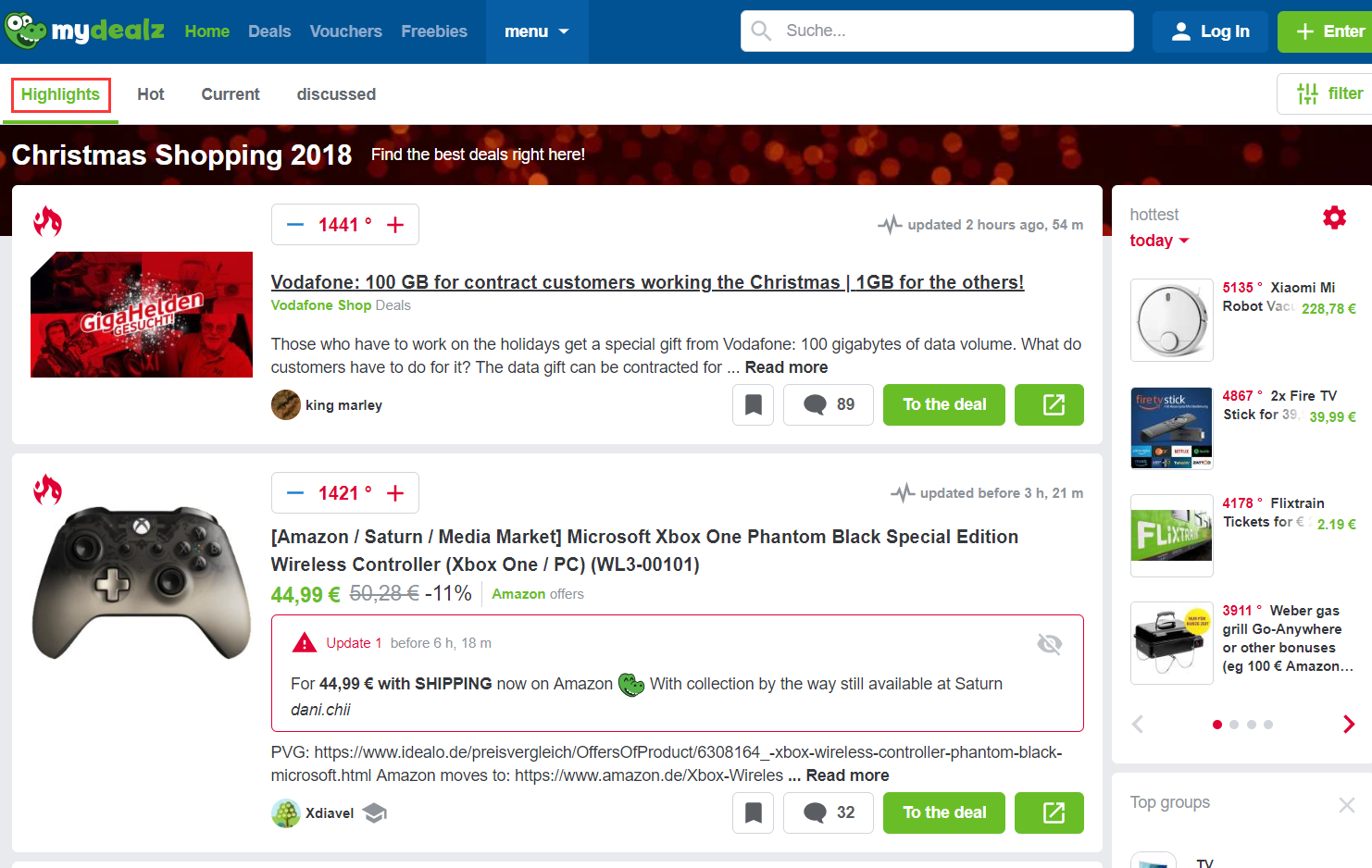Switch to the Hot tab

coord(151,94)
